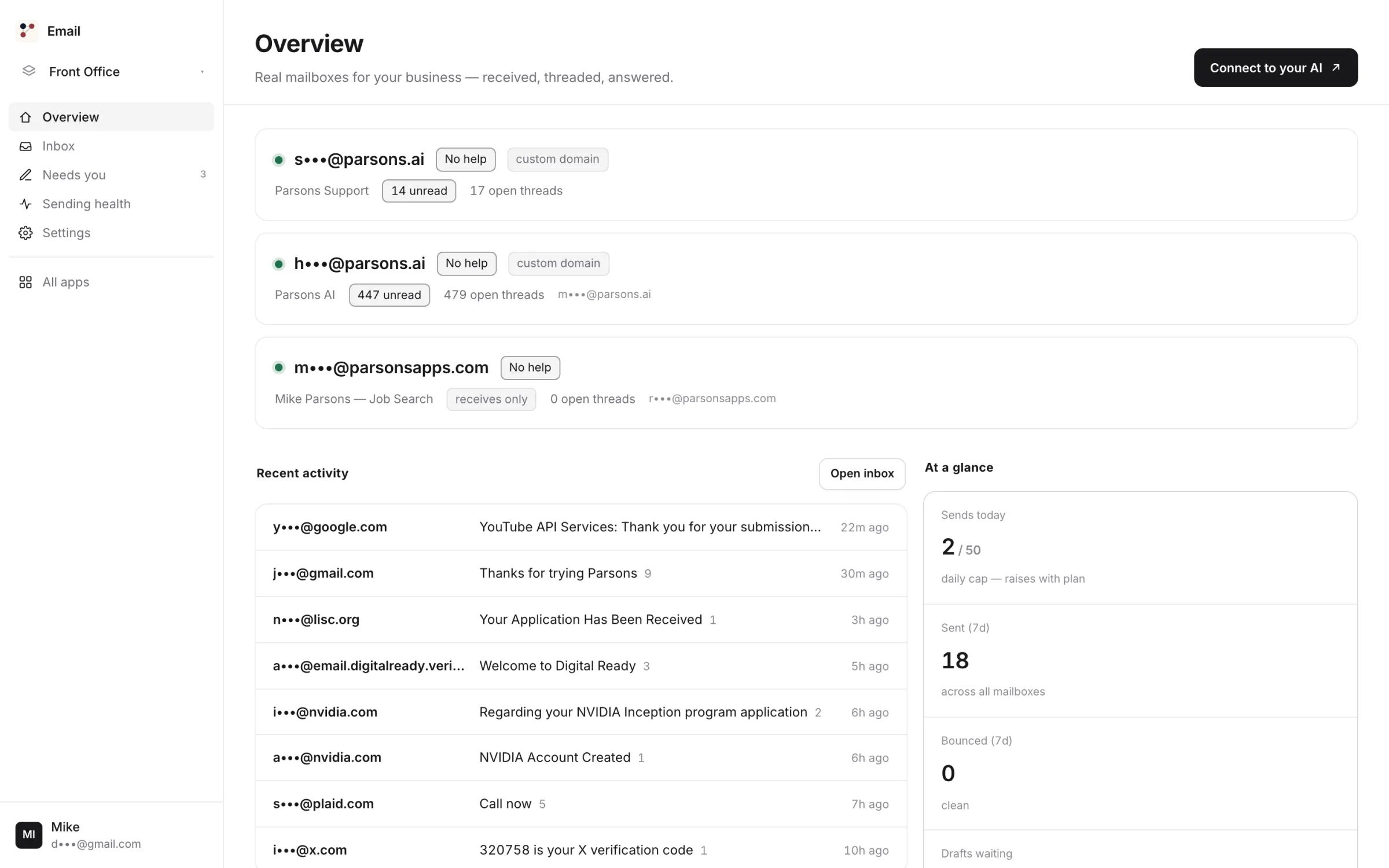Expand the Front Office workspace dropdown arrow
The image size is (1389, 868).
point(202,72)
